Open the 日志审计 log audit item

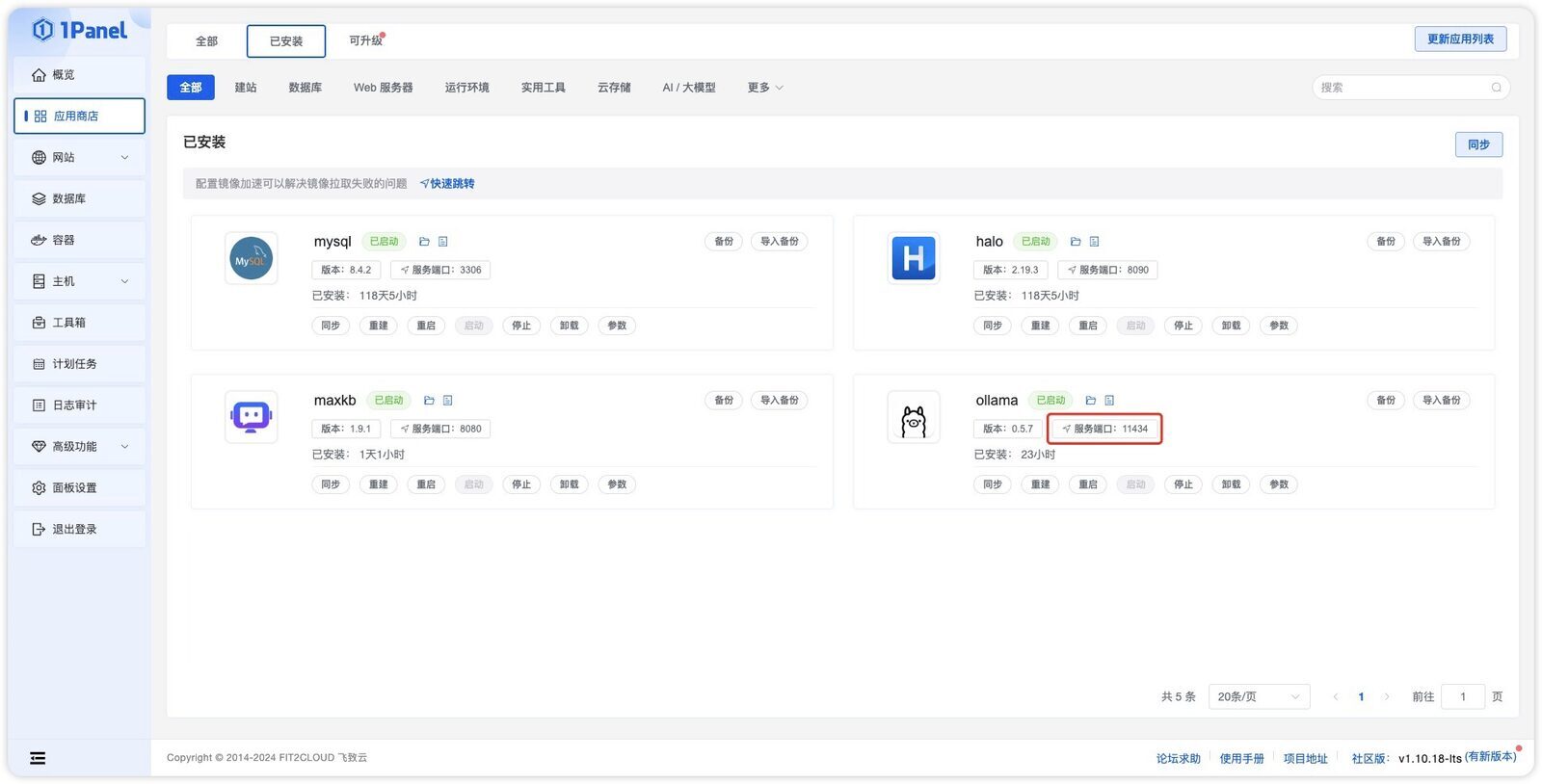pos(79,405)
